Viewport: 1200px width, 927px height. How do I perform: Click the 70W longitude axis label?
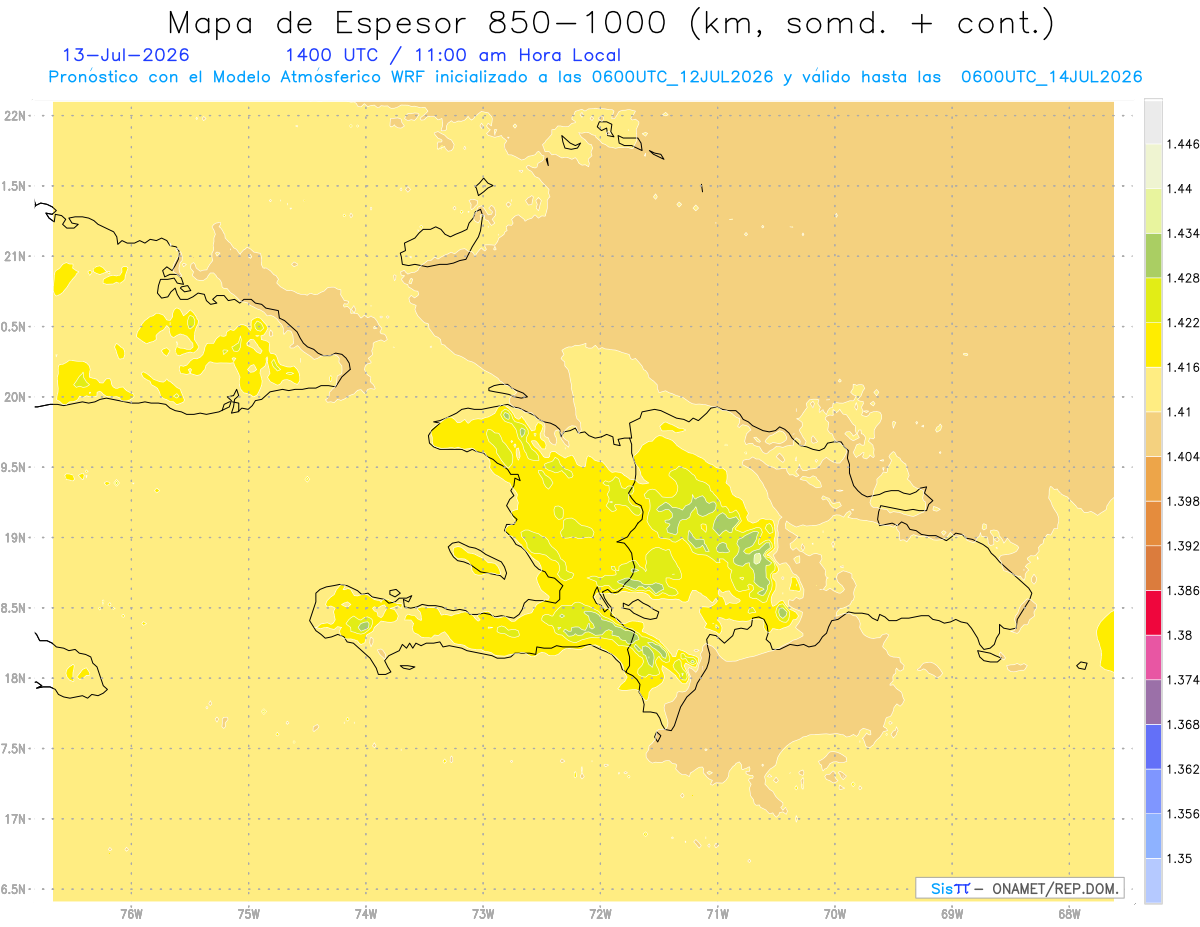[x=835, y=914]
